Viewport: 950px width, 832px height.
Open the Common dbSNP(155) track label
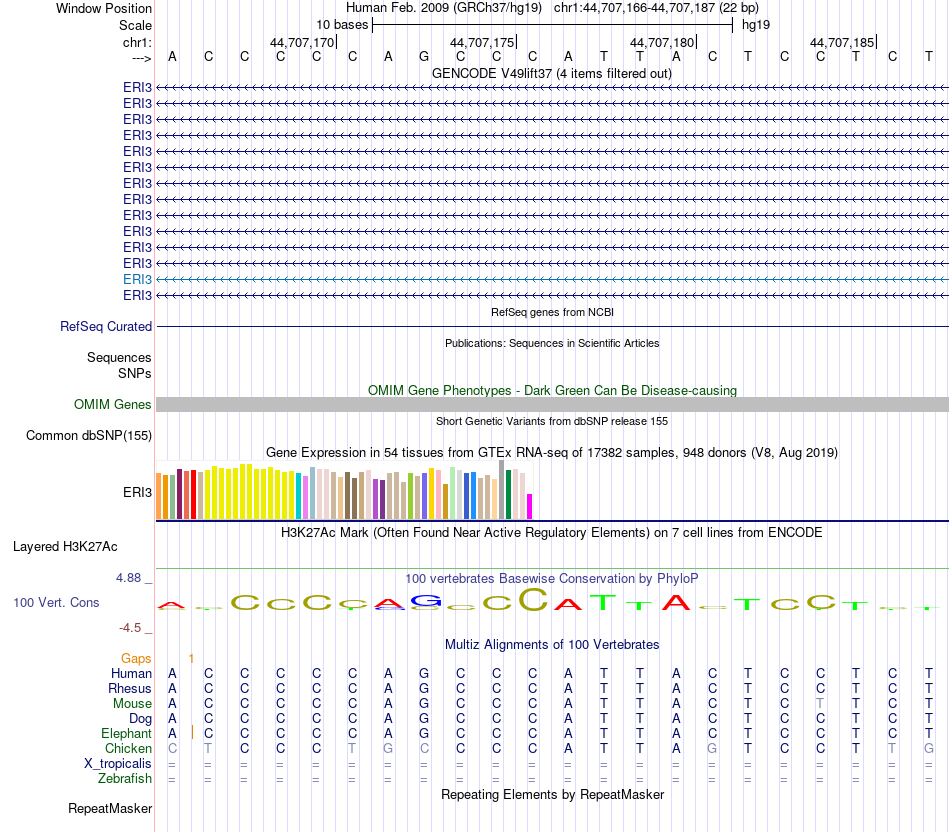pos(89,436)
